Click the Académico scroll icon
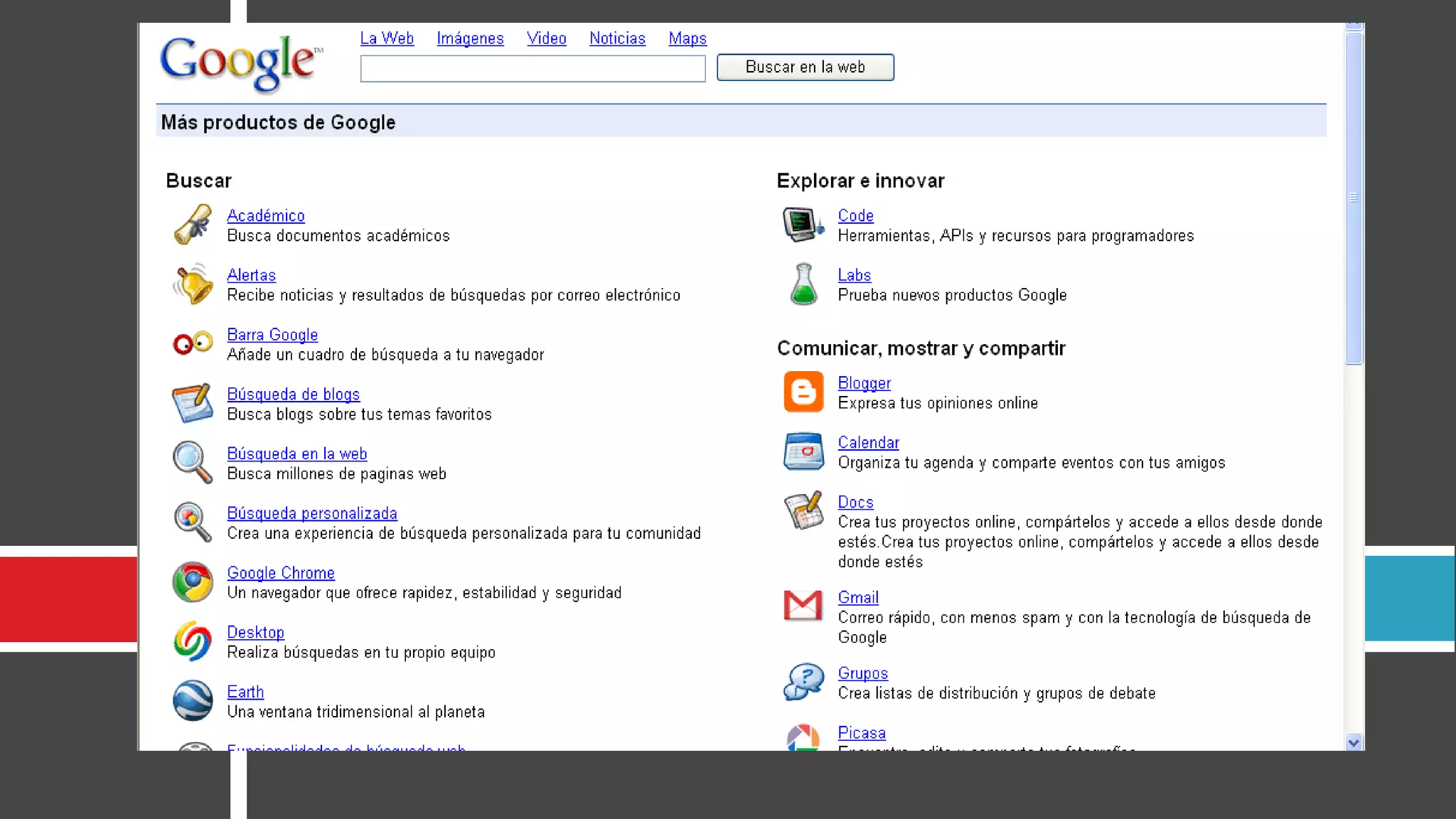Screen dimensions: 1456x819 pyautogui.click(x=193, y=225)
